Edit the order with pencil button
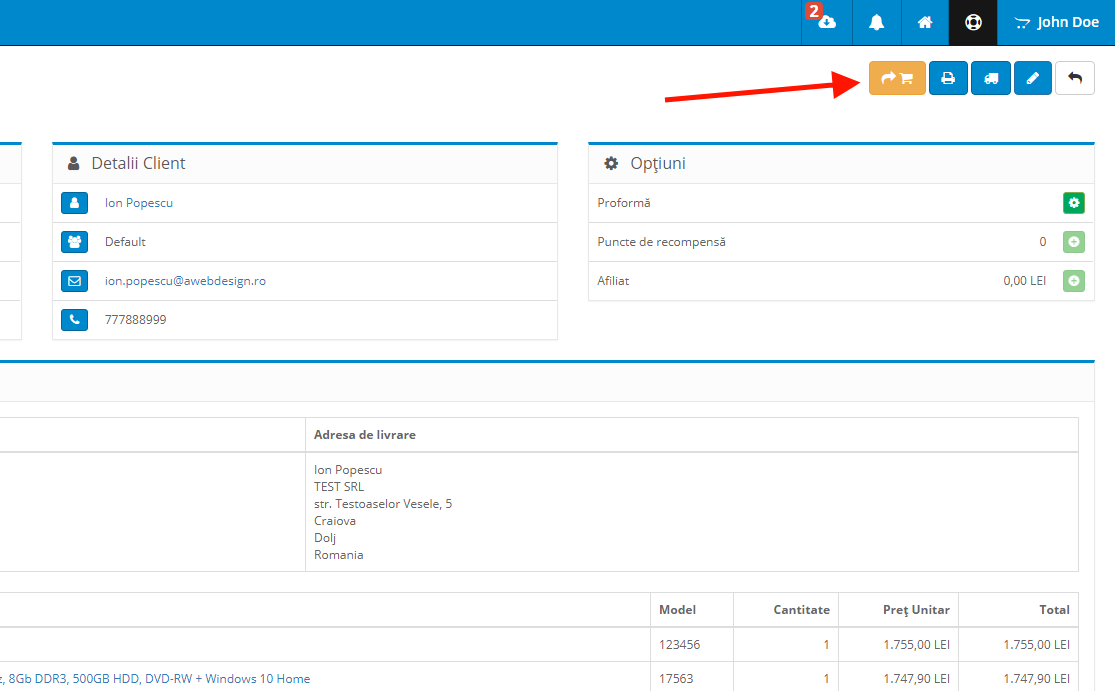 click(x=1032, y=78)
